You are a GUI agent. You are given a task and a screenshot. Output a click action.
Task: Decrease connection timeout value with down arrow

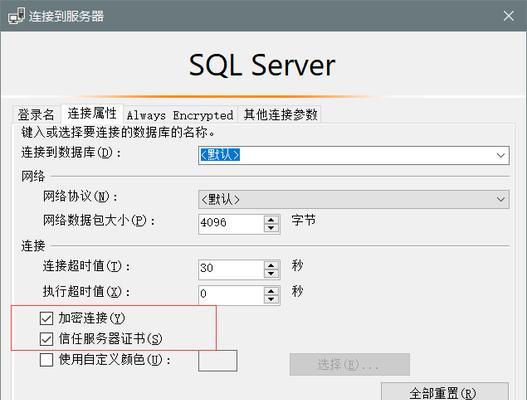point(271,274)
